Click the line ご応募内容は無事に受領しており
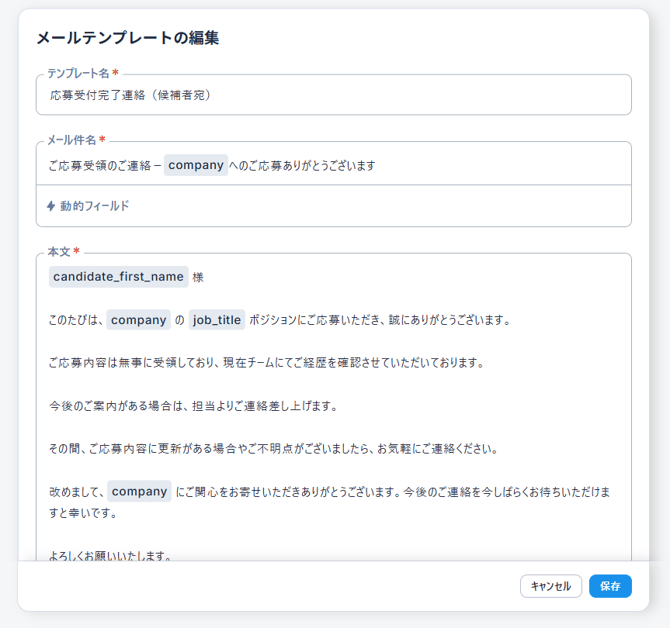 [x=267, y=363]
